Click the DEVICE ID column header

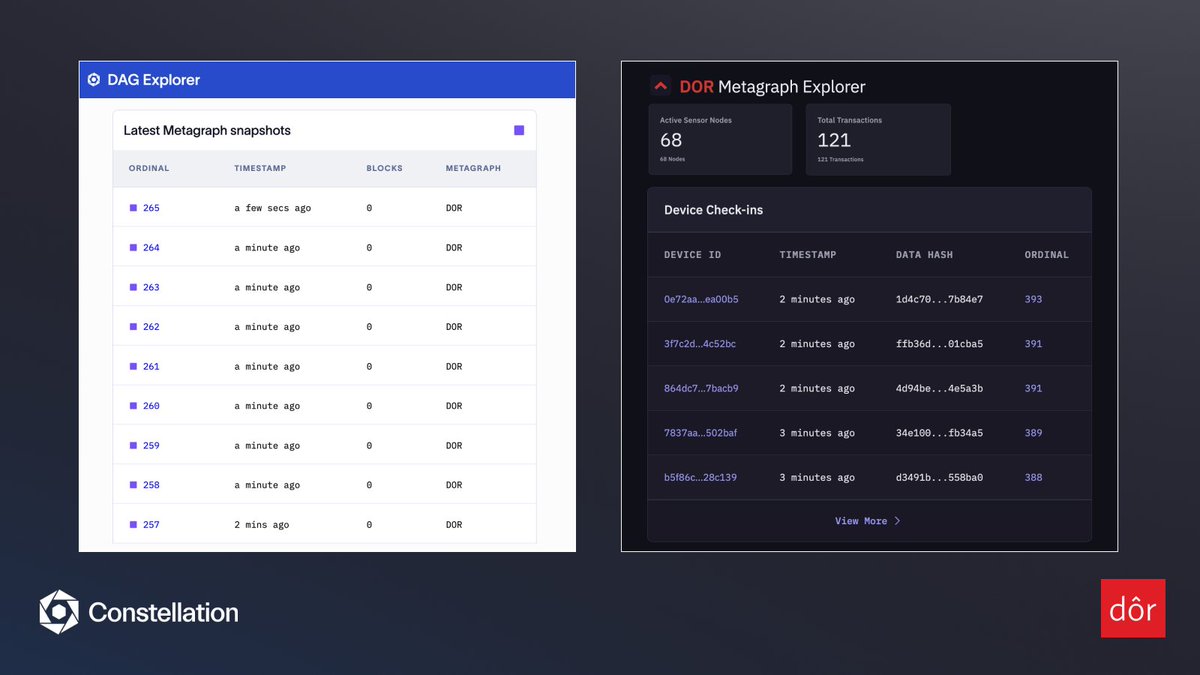tap(692, 255)
